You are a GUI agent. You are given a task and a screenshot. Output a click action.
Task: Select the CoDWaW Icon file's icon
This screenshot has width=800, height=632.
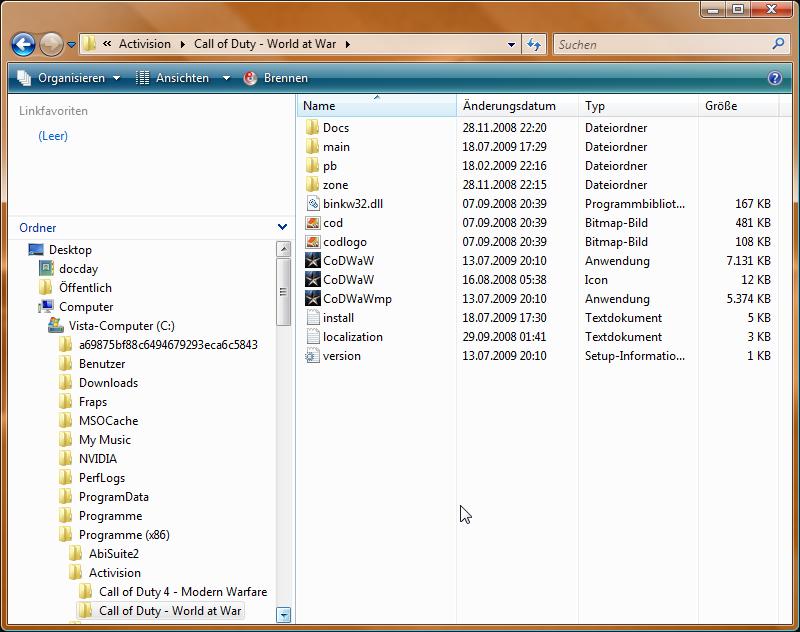click(312, 280)
